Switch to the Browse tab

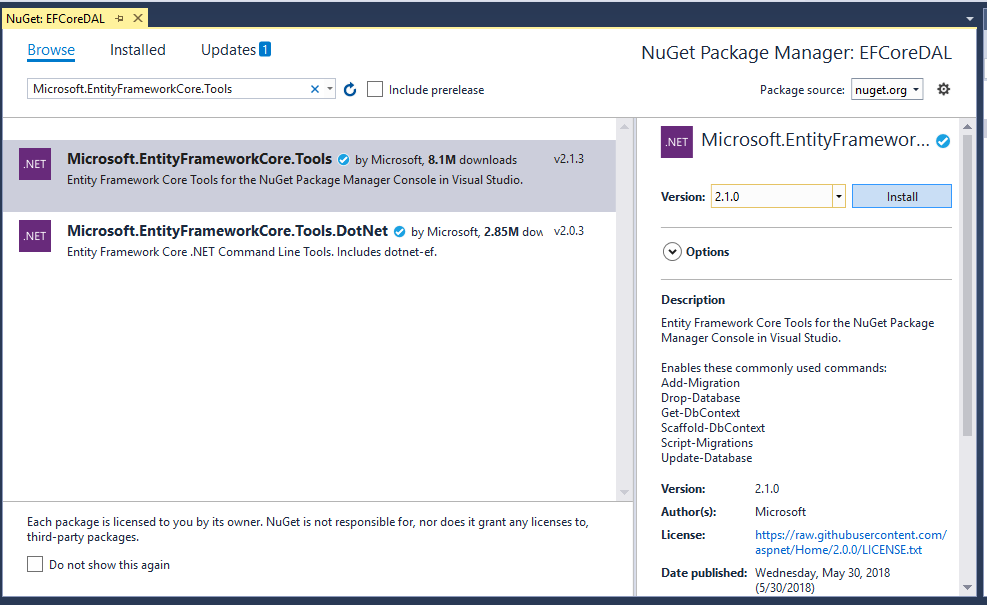(51, 50)
